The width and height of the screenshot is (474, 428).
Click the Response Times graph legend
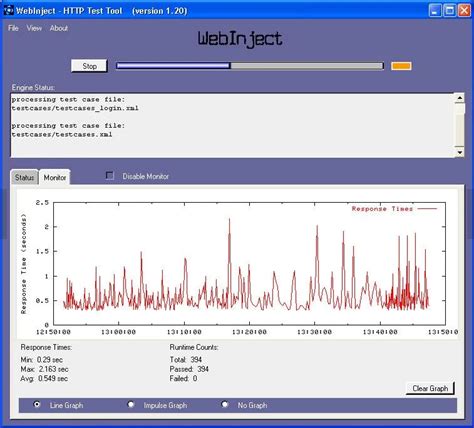[x=394, y=209]
